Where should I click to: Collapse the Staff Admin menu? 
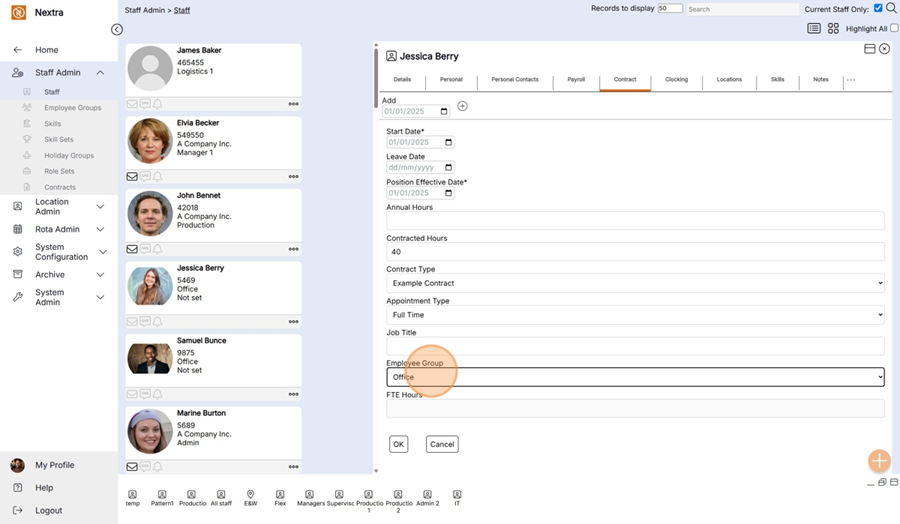point(100,72)
